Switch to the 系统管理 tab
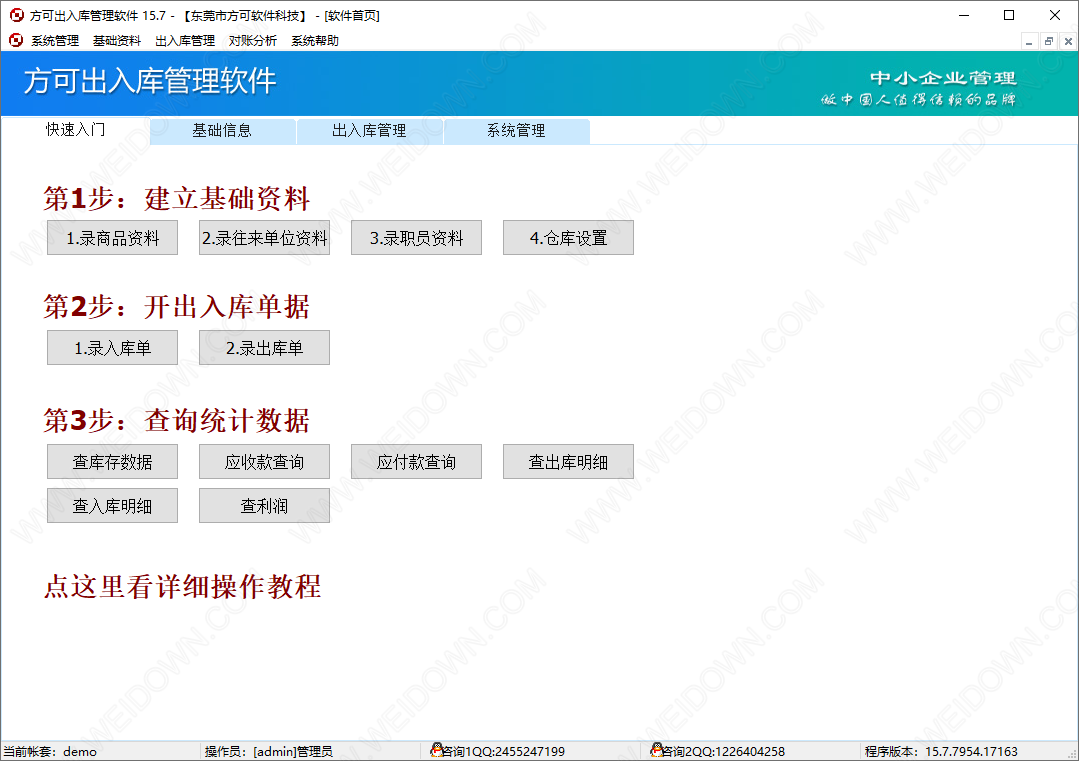1079x761 pixels. tap(517, 131)
